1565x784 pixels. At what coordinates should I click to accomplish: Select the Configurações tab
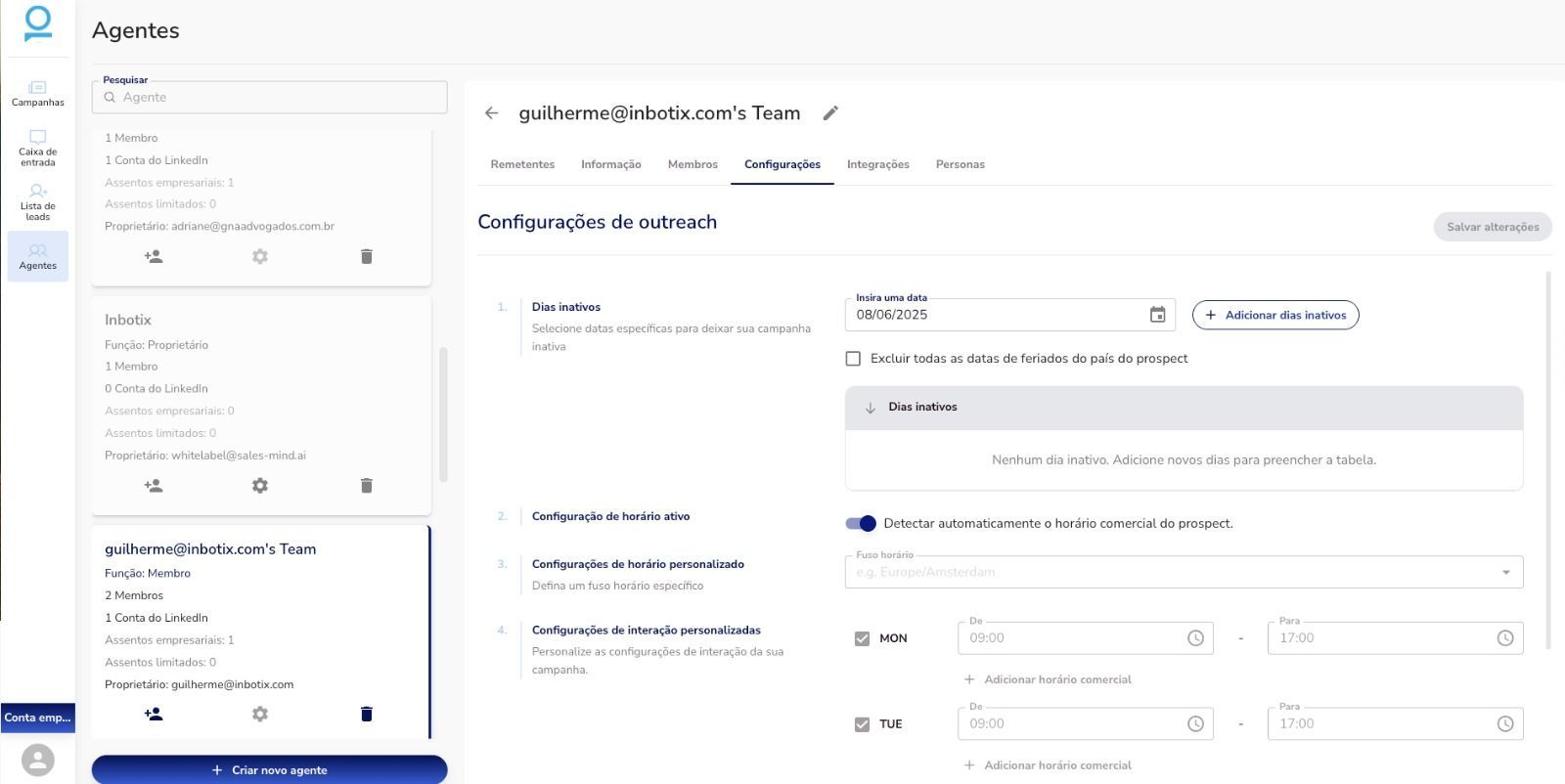coord(782,164)
